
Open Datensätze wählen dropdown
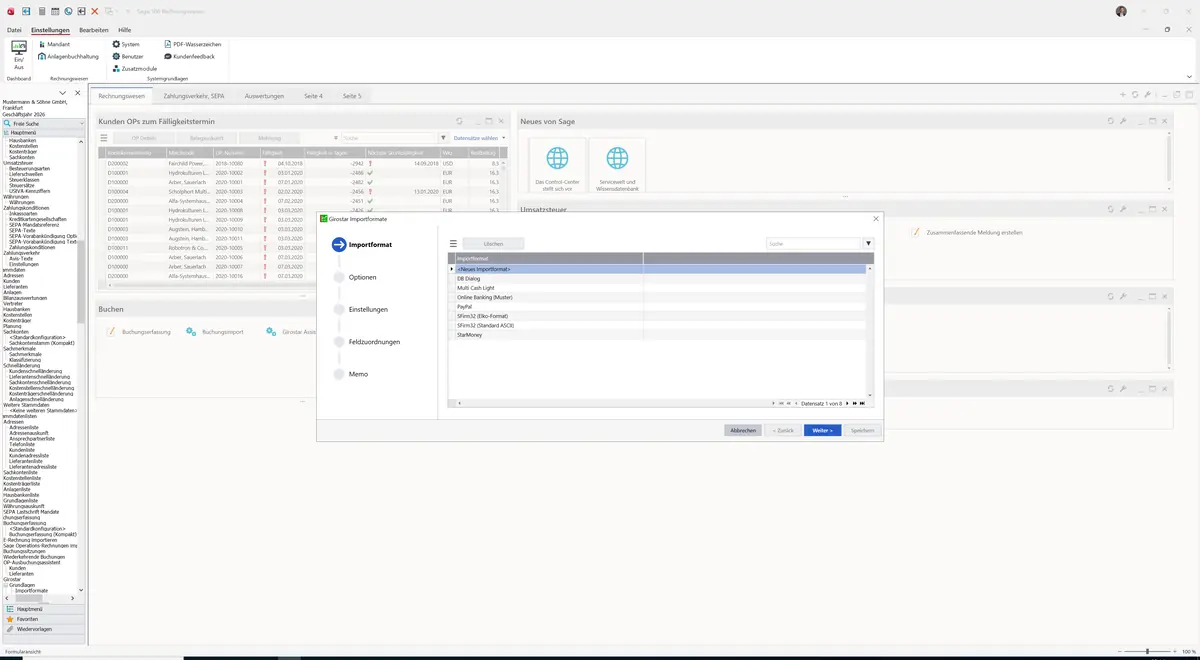click(x=480, y=138)
